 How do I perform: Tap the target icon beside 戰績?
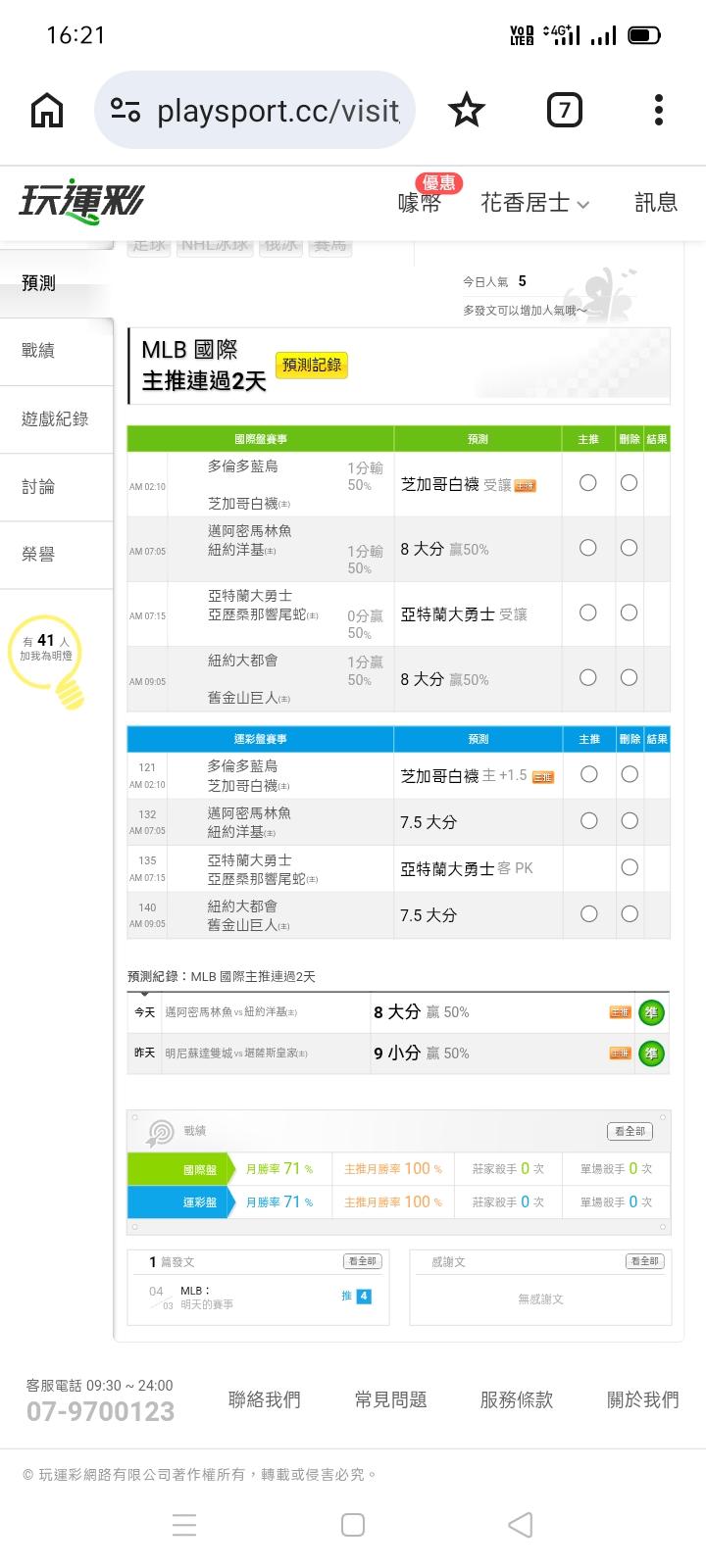click(160, 1132)
